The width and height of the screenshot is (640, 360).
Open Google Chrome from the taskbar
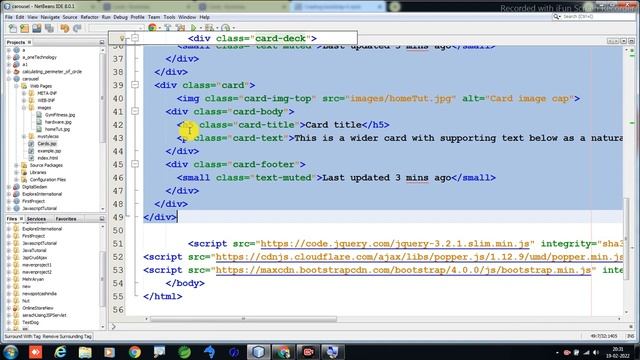pos(135,352)
